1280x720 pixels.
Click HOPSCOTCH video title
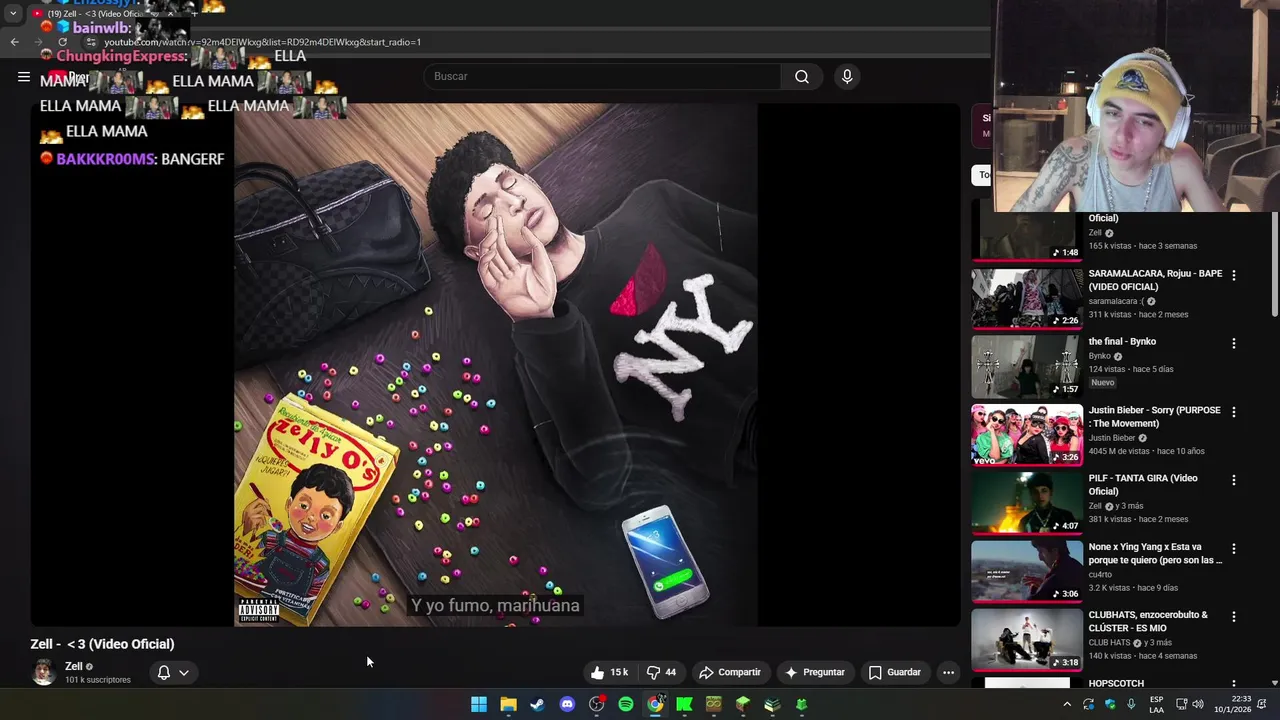click(x=1116, y=684)
